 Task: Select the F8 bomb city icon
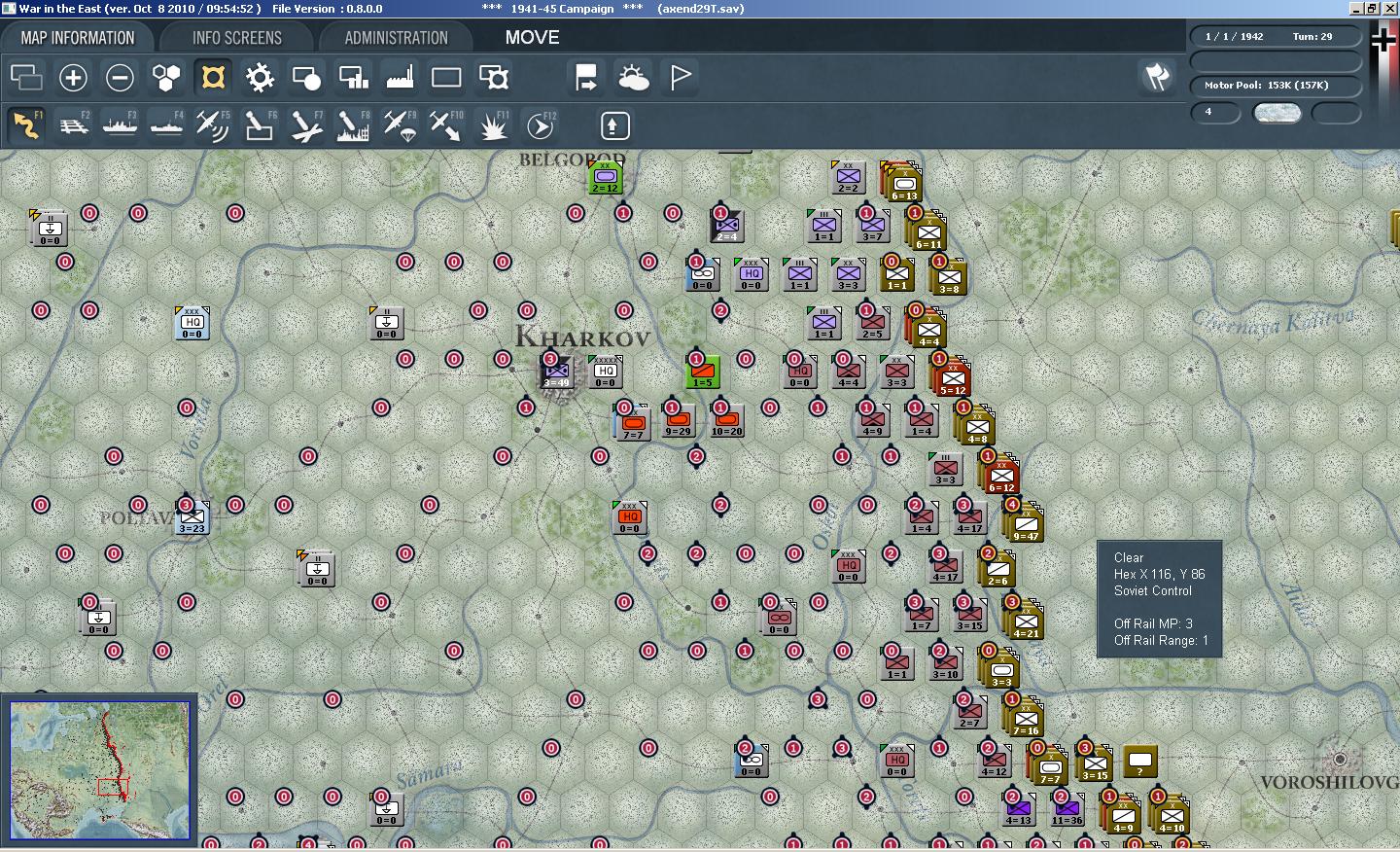[353, 125]
